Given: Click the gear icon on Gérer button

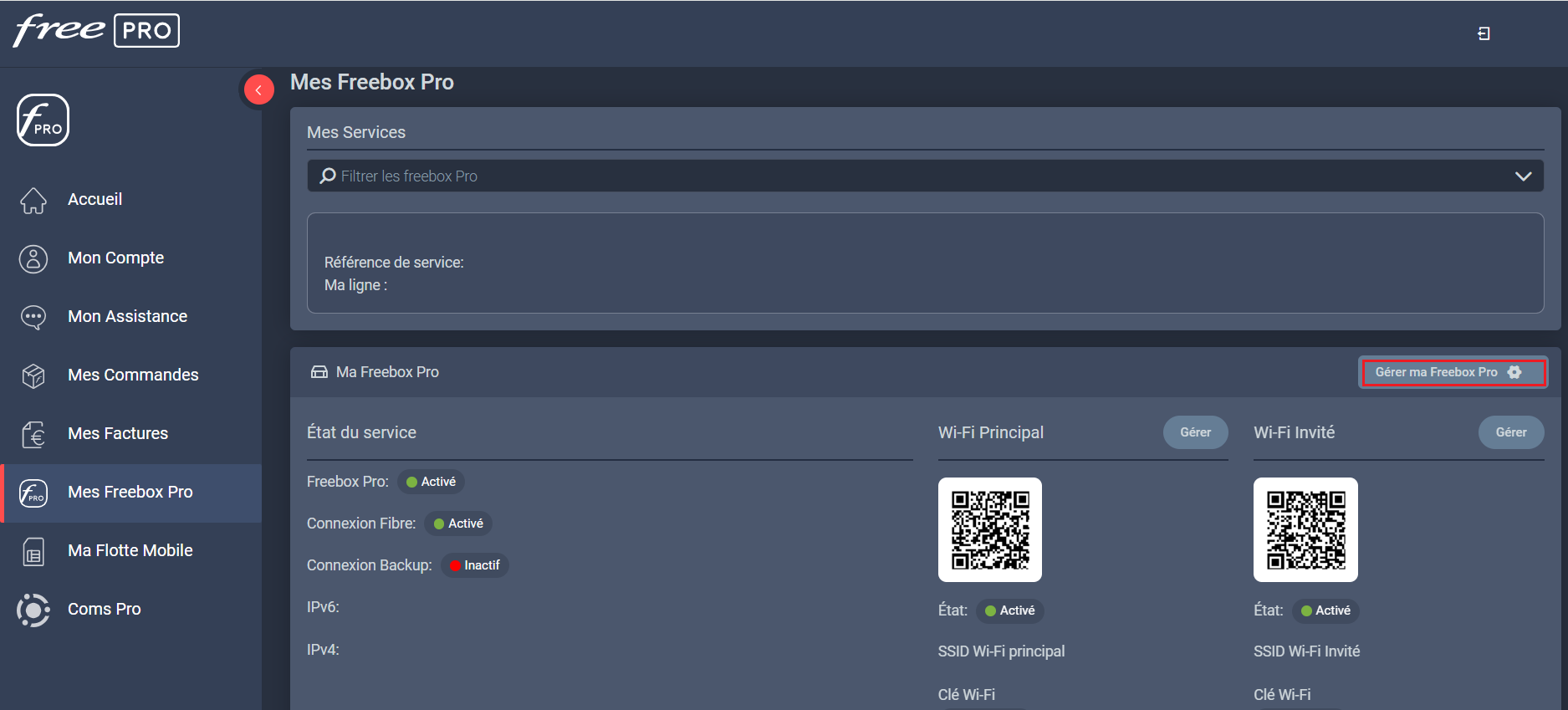Looking at the screenshot, I should click(1514, 372).
